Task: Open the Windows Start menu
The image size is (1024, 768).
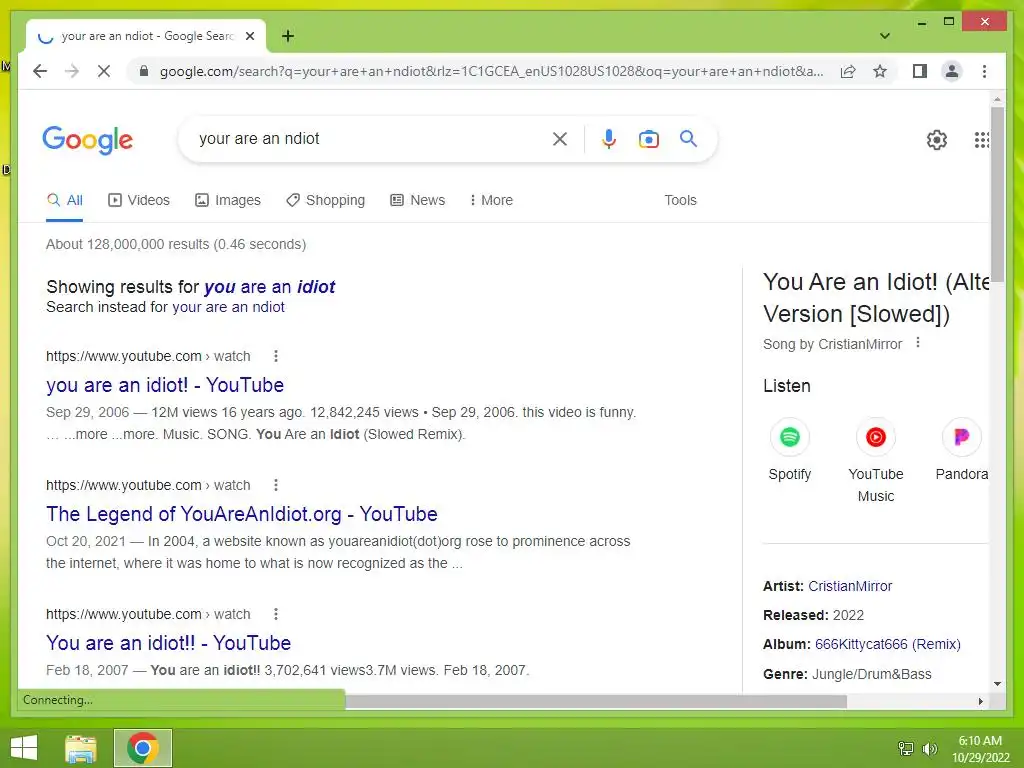Action: [24, 748]
